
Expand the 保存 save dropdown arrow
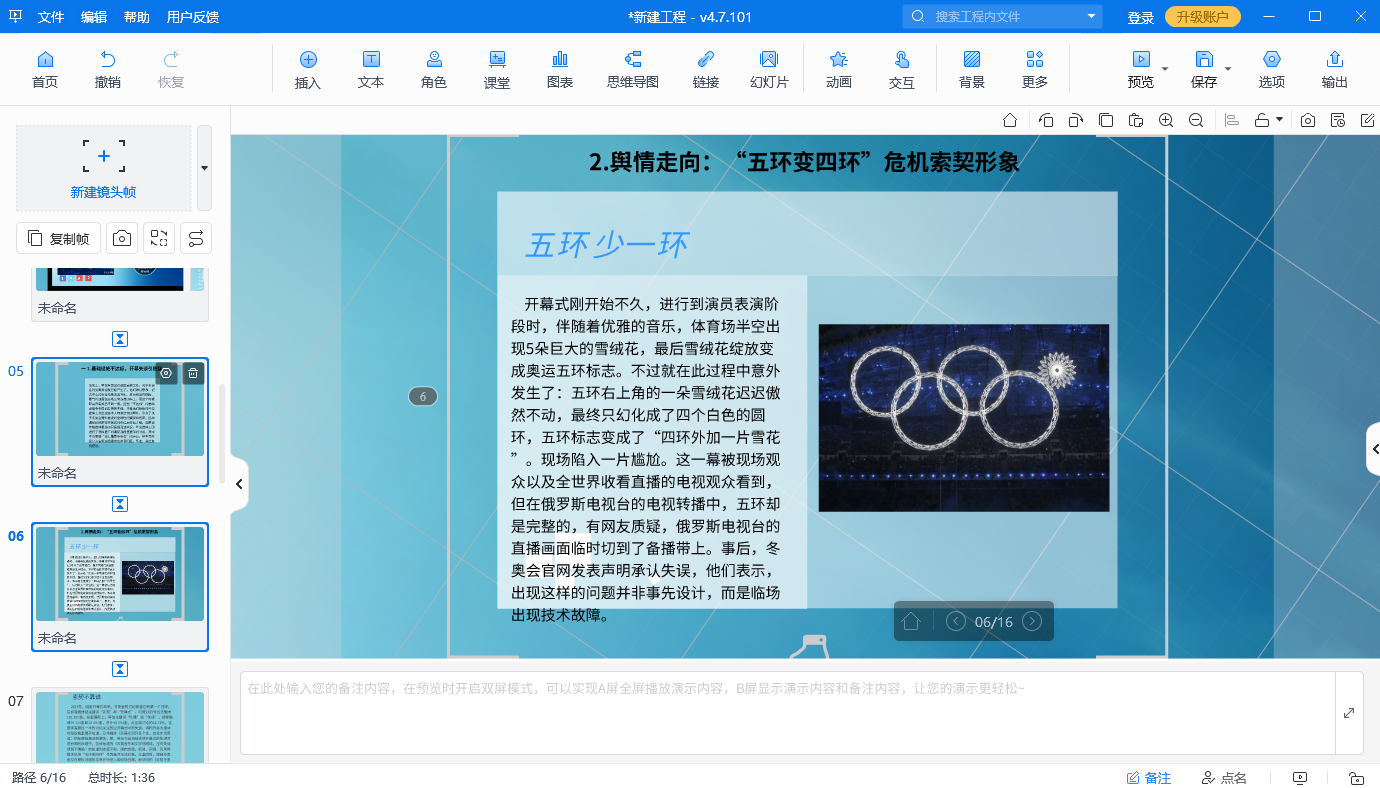1228,69
